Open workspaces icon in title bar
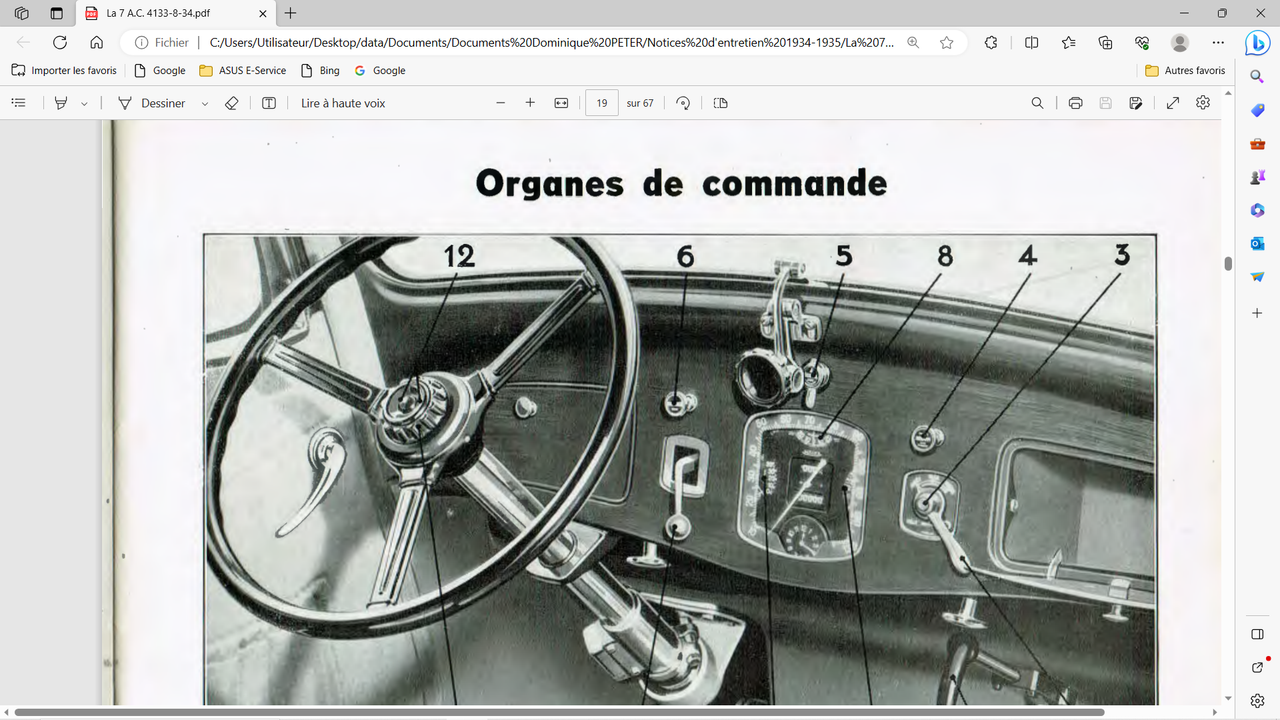Viewport: 1280px width, 720px height. click(x=22, y=14)
